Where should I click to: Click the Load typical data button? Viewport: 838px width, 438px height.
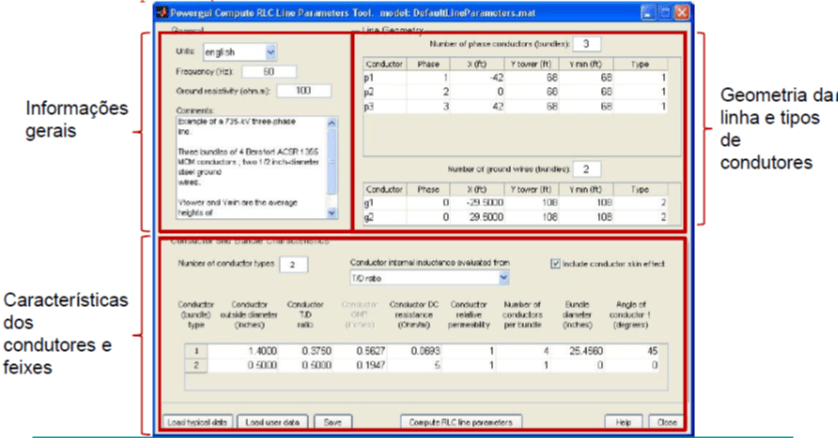point(197,421)
